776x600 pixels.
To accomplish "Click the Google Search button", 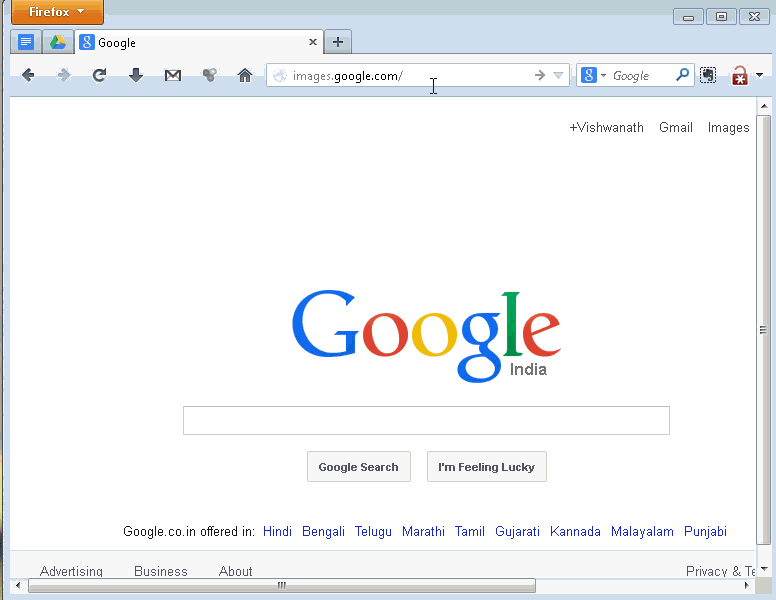I will (359, 466).
